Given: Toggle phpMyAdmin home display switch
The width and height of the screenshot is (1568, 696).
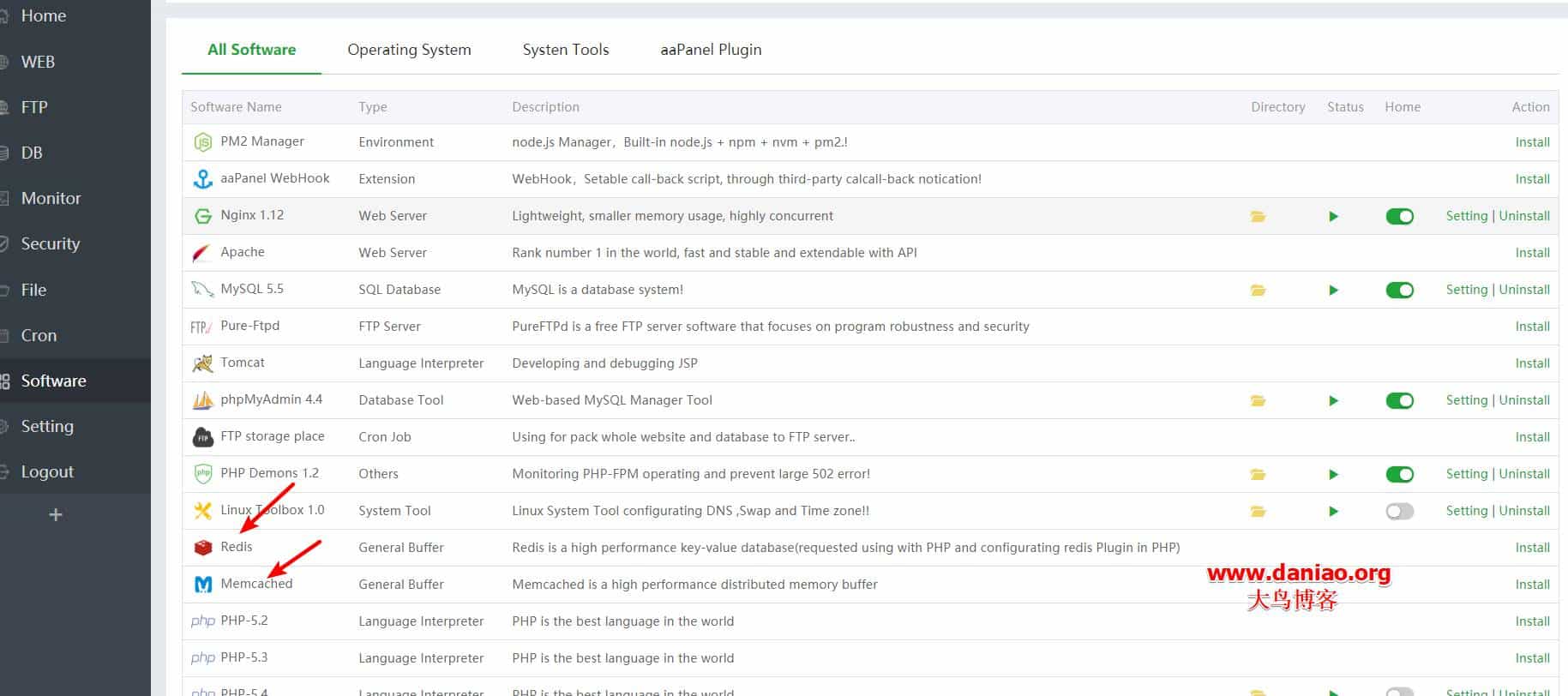Looking at the screenshot, I should coord(1399,401).
